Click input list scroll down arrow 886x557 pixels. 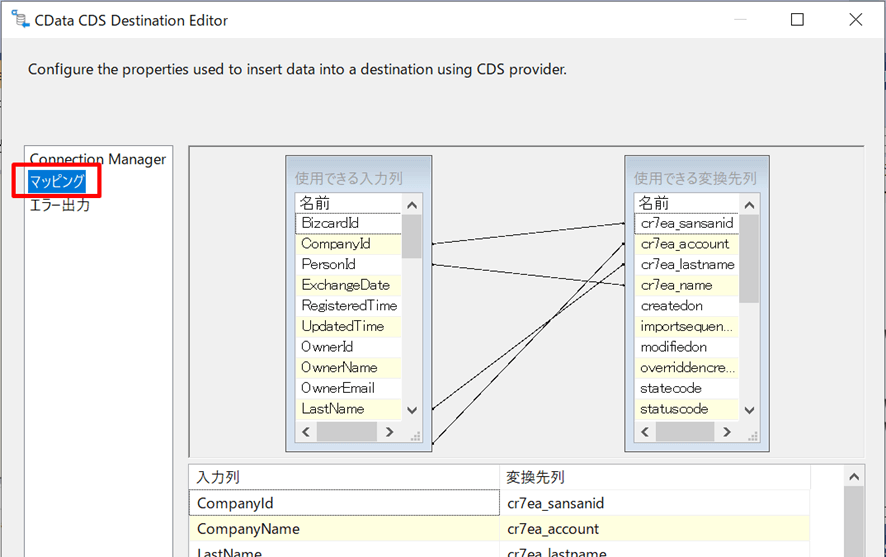tap(412, 410)
